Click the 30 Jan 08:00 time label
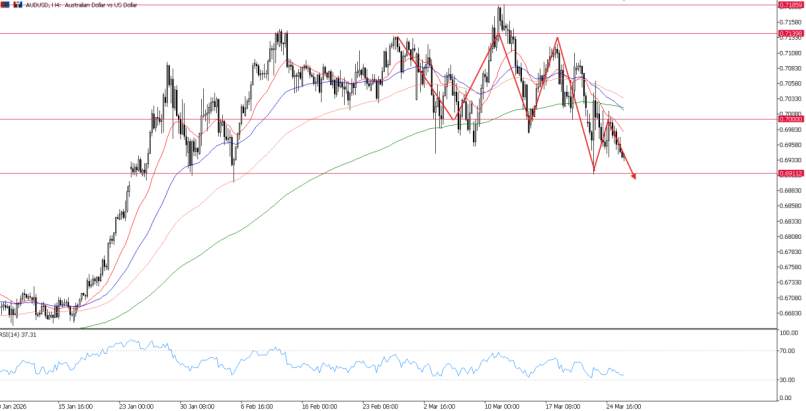 (197, 406)
